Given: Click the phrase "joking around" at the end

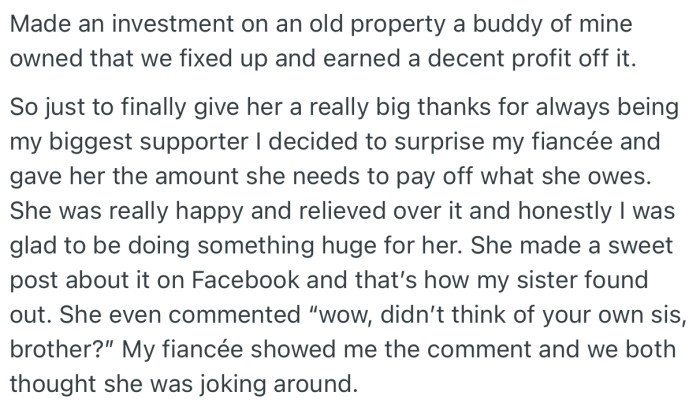Looking at the screenshot, I should tap(278, 375).
